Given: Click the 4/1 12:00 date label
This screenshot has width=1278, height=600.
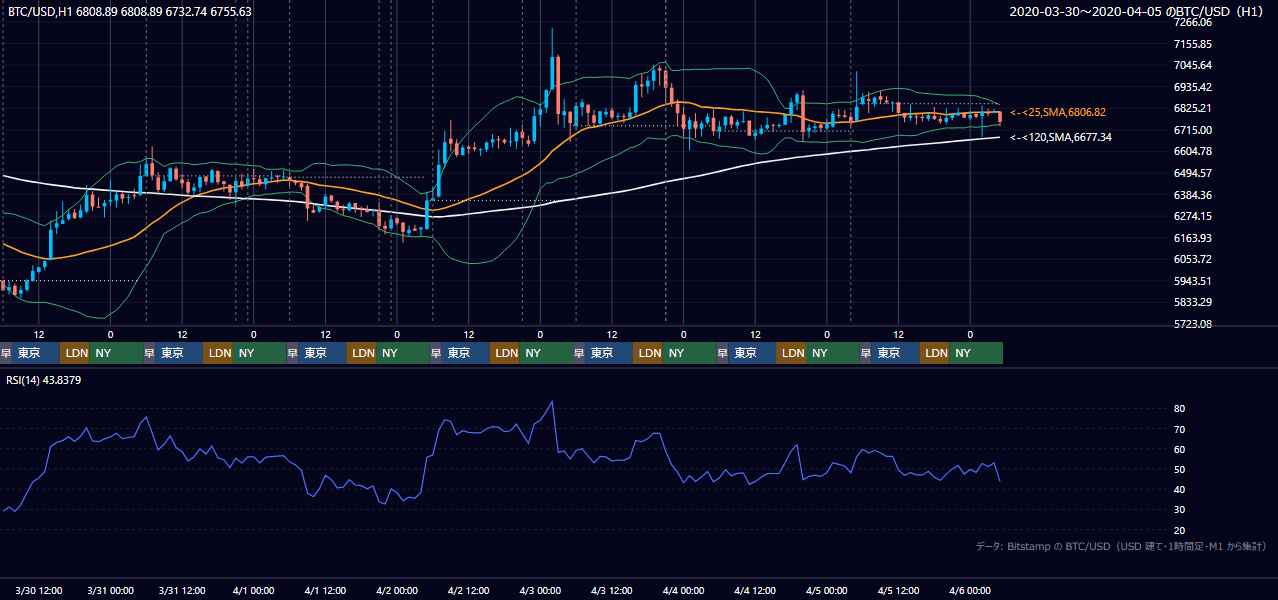Looking at the screenshot, I should click(x=325, y=590).
